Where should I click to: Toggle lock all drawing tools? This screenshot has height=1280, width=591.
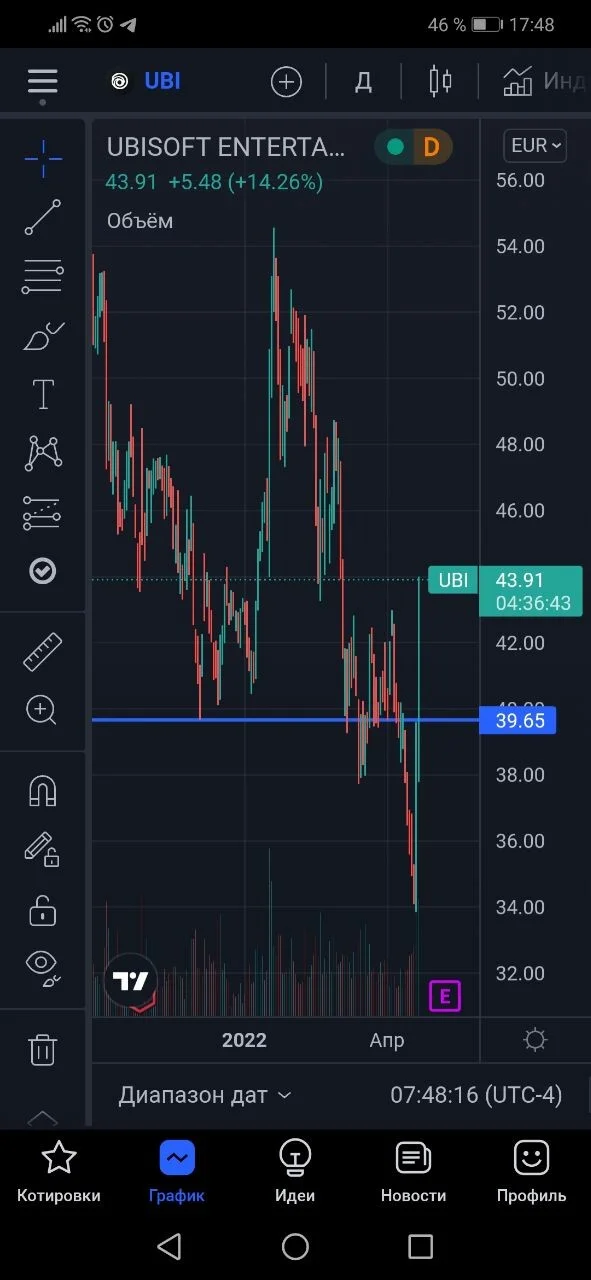click(x=42, y=910)
